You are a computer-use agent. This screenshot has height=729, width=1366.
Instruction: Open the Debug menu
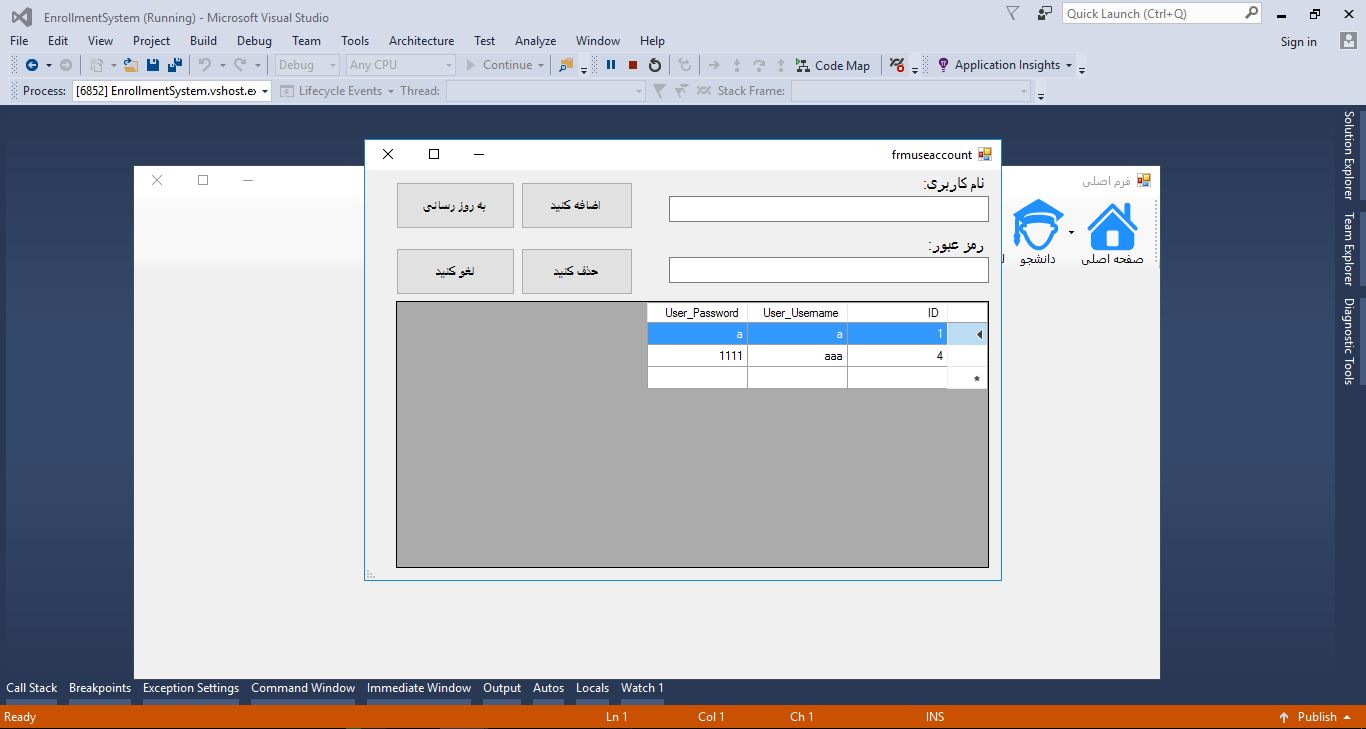pyautogui.click(x=254, y=41)
